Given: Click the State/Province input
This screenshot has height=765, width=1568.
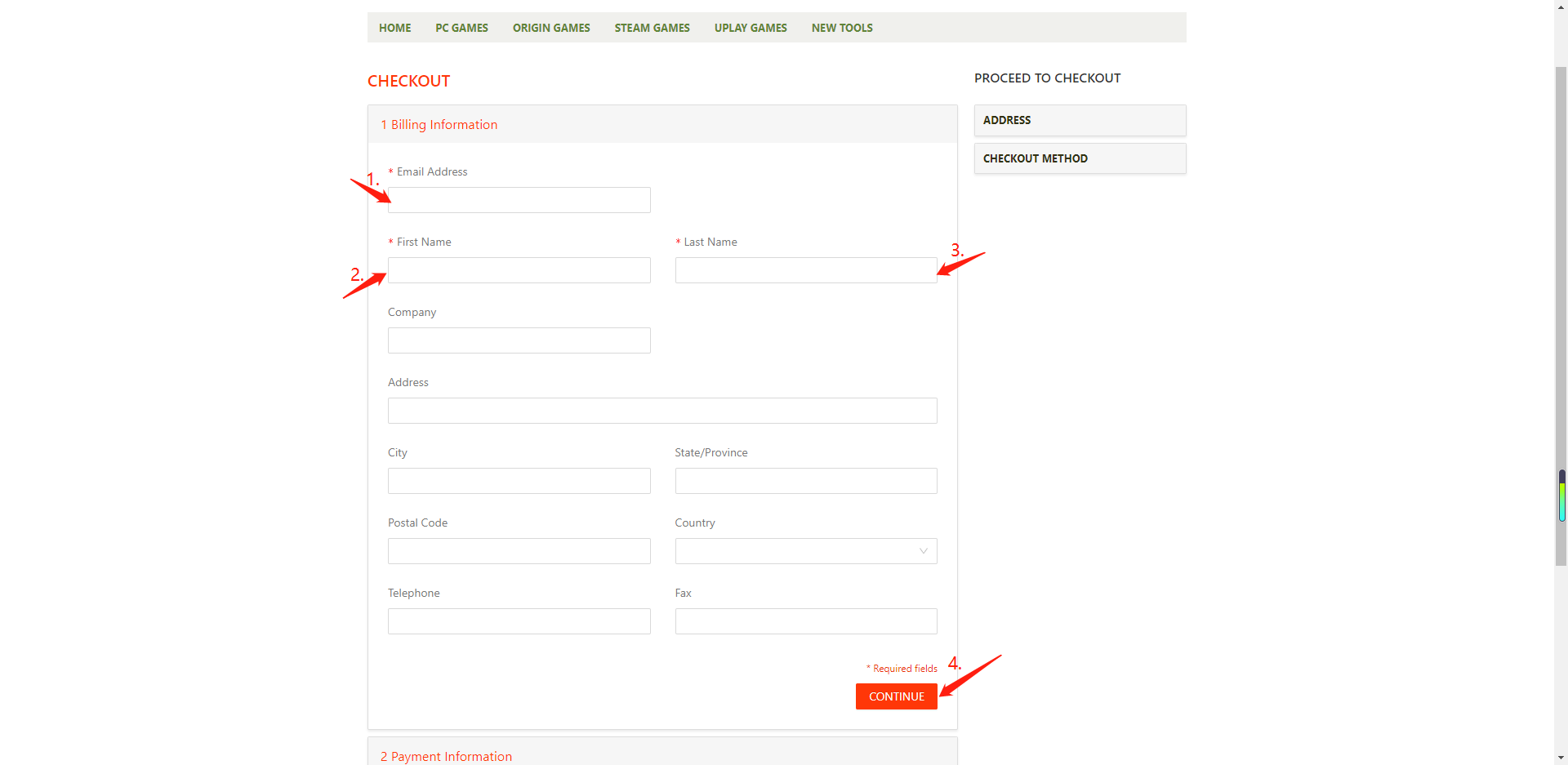Looking at the screenshot, I should [805, 481].
